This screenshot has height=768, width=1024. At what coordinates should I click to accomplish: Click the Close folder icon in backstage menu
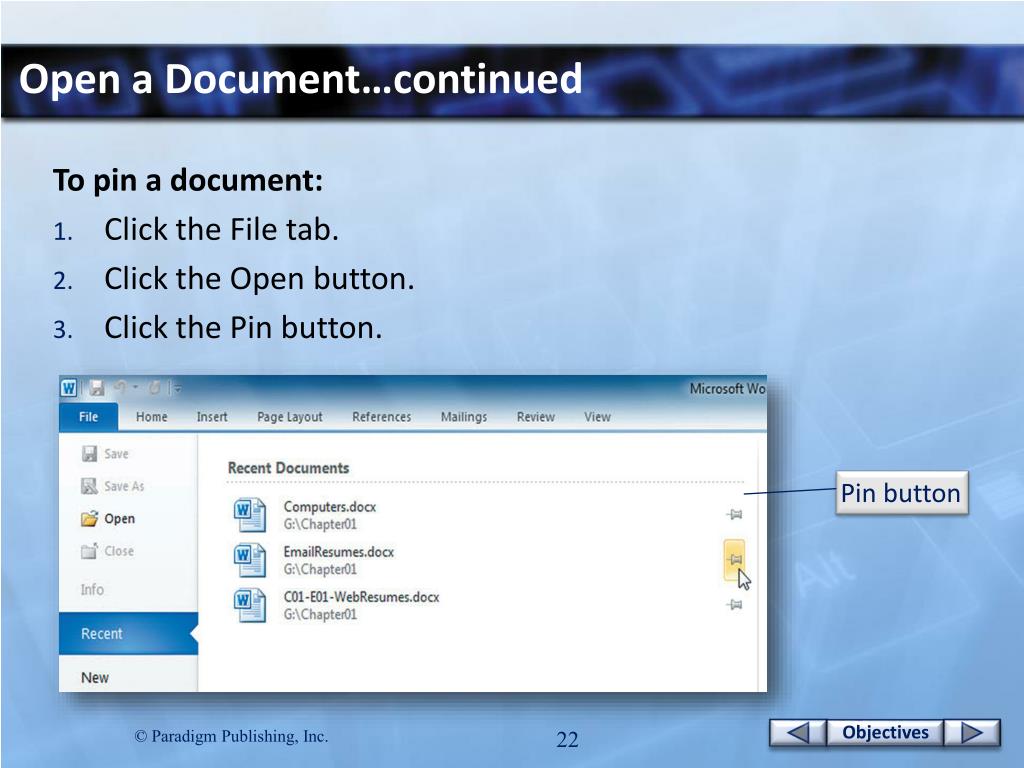point(89,551)
